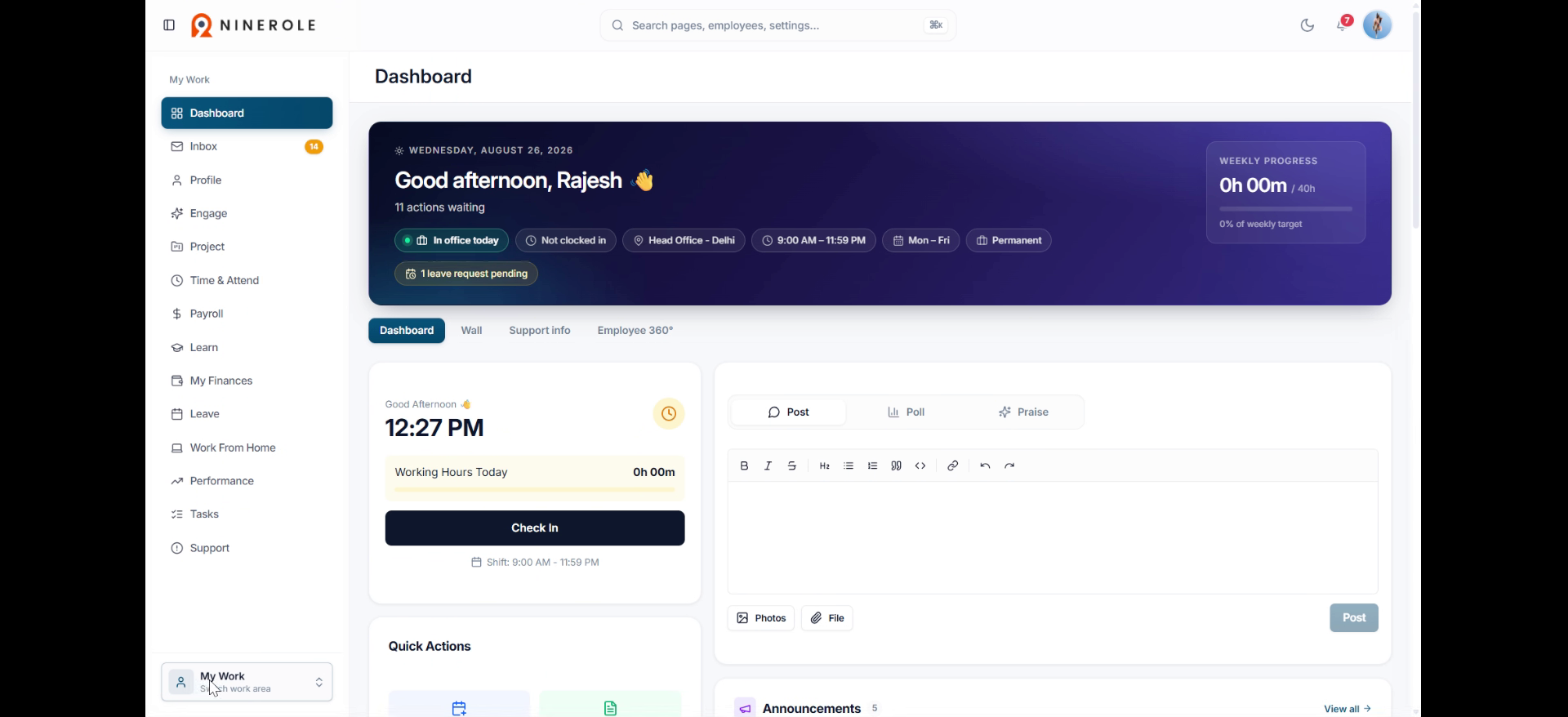This screenshot has width=1568, height=717.
Task: Attach Photos to post
Action: [x=761, y=618]
